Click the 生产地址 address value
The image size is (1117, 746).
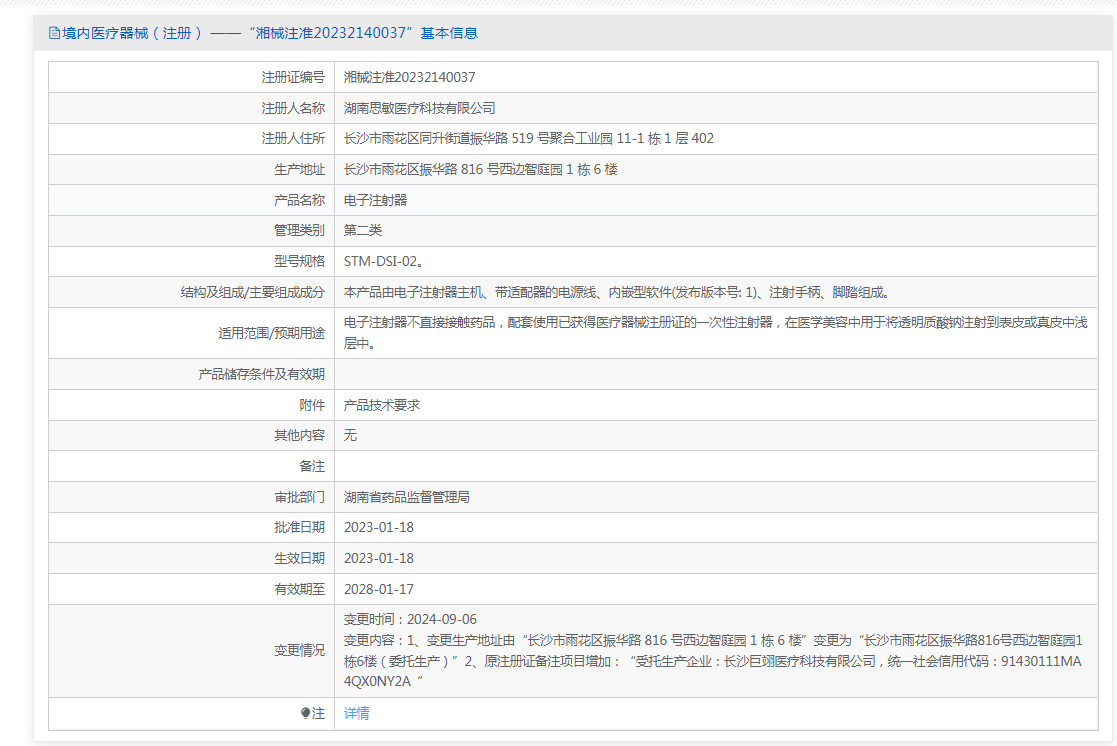480,170
